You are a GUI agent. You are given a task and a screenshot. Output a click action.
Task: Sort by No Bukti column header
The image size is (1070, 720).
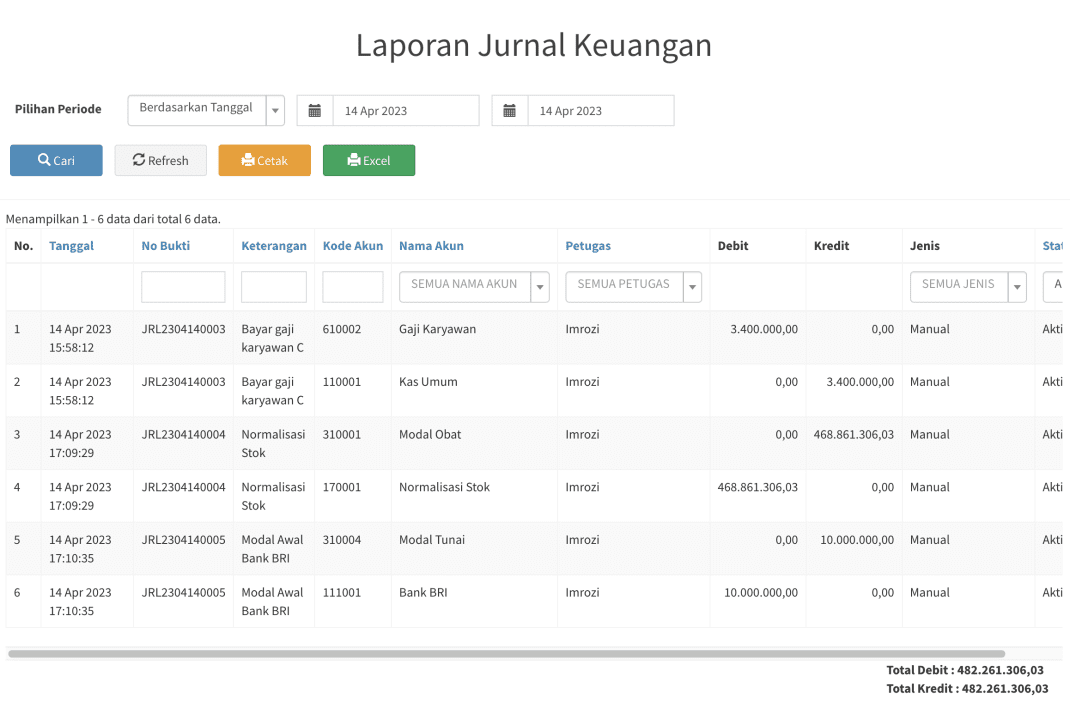tap(166, 246)
